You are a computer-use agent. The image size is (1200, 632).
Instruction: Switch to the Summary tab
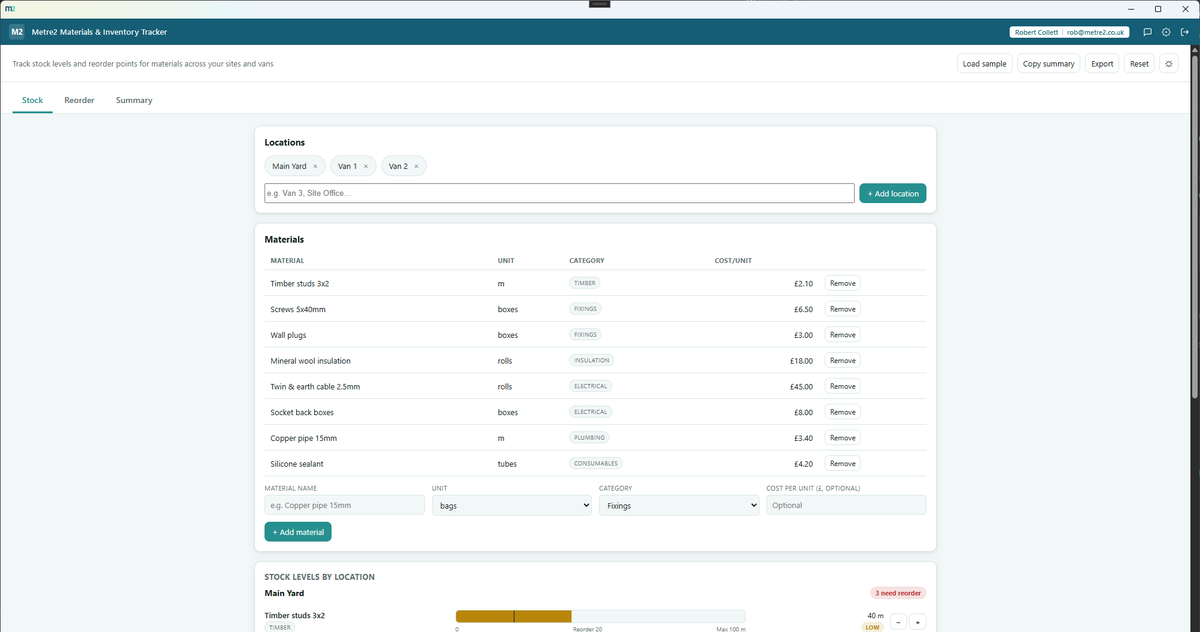pyautogui.click(x=134, y=100)
